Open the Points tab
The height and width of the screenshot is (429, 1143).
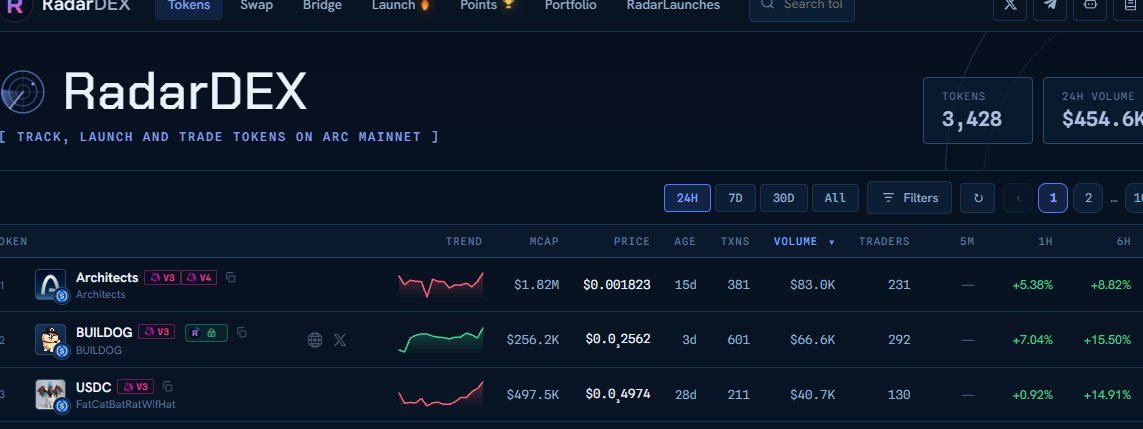click(x=487, y=6)
